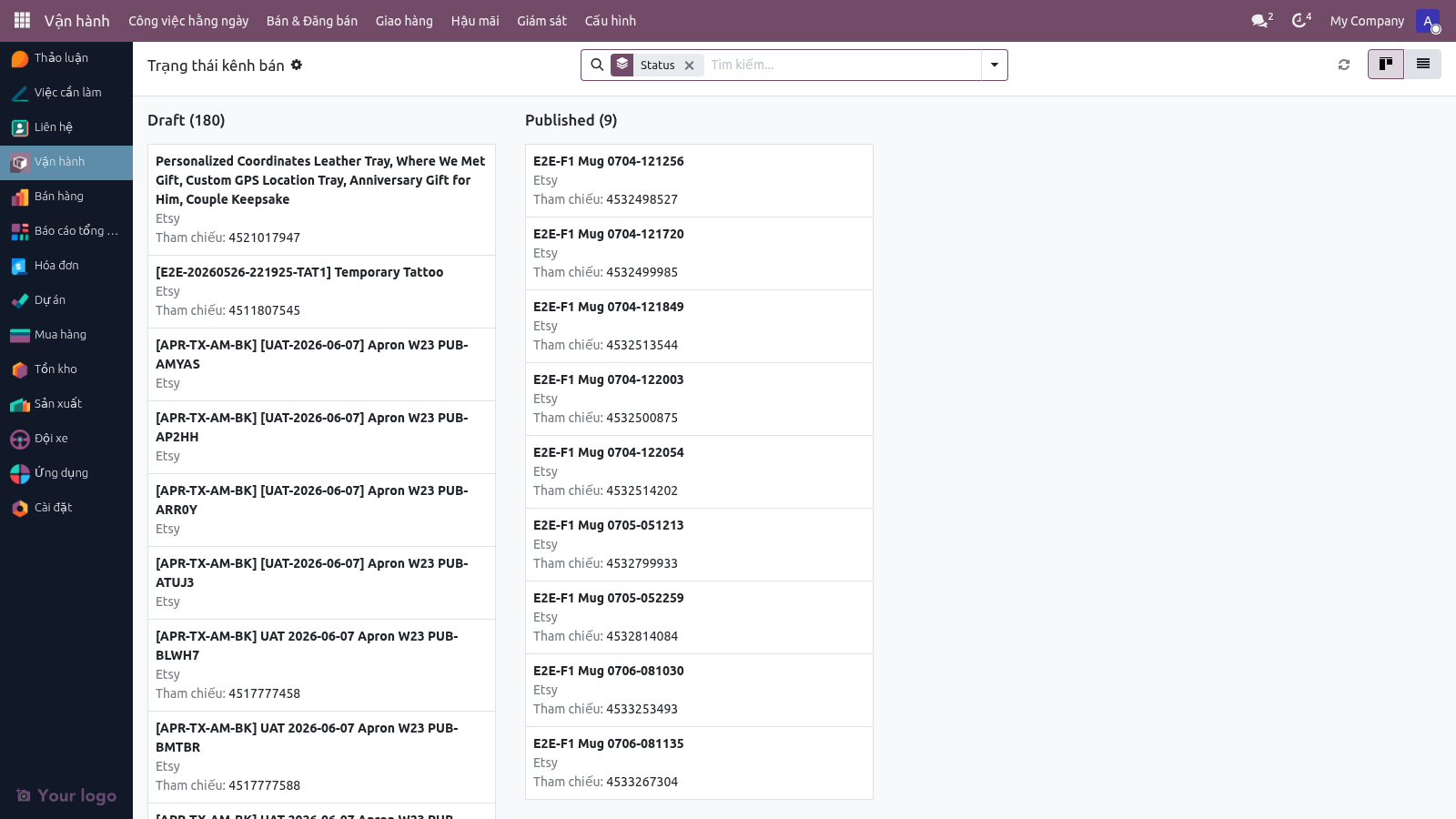Open E2E-F1 Mug 0704-122054 card

pos(699,471)
